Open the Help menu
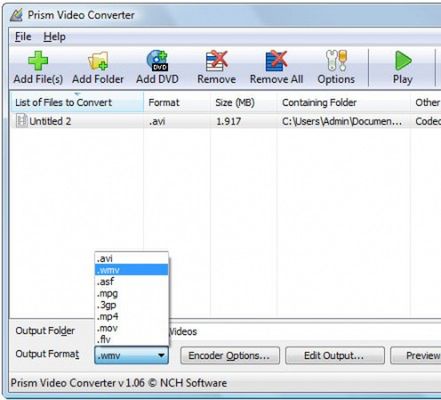 click(x=54, y=37)
